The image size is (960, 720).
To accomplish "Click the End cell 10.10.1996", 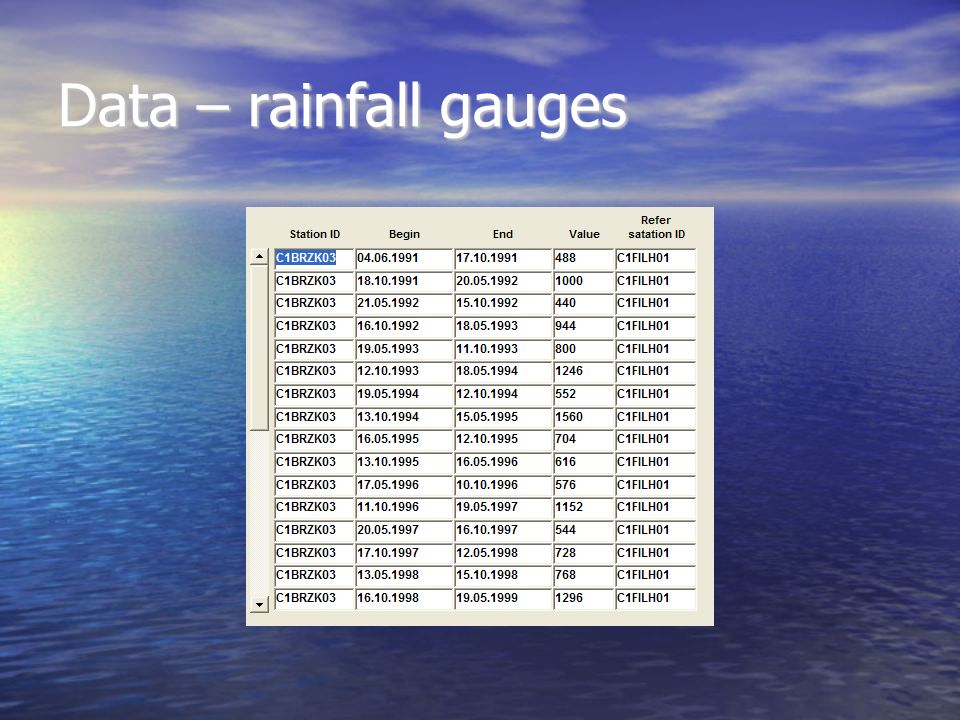I will tap(503, 485).
